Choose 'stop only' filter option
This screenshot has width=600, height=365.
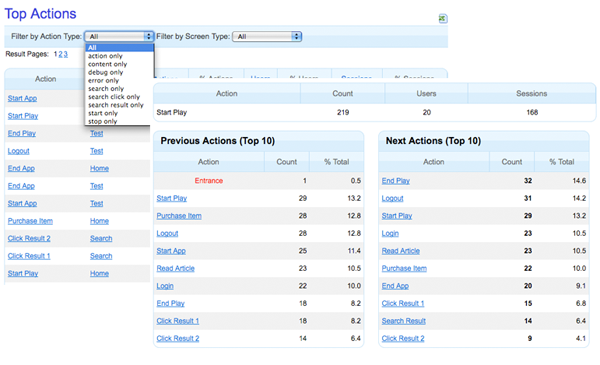(x=103, y=121)
